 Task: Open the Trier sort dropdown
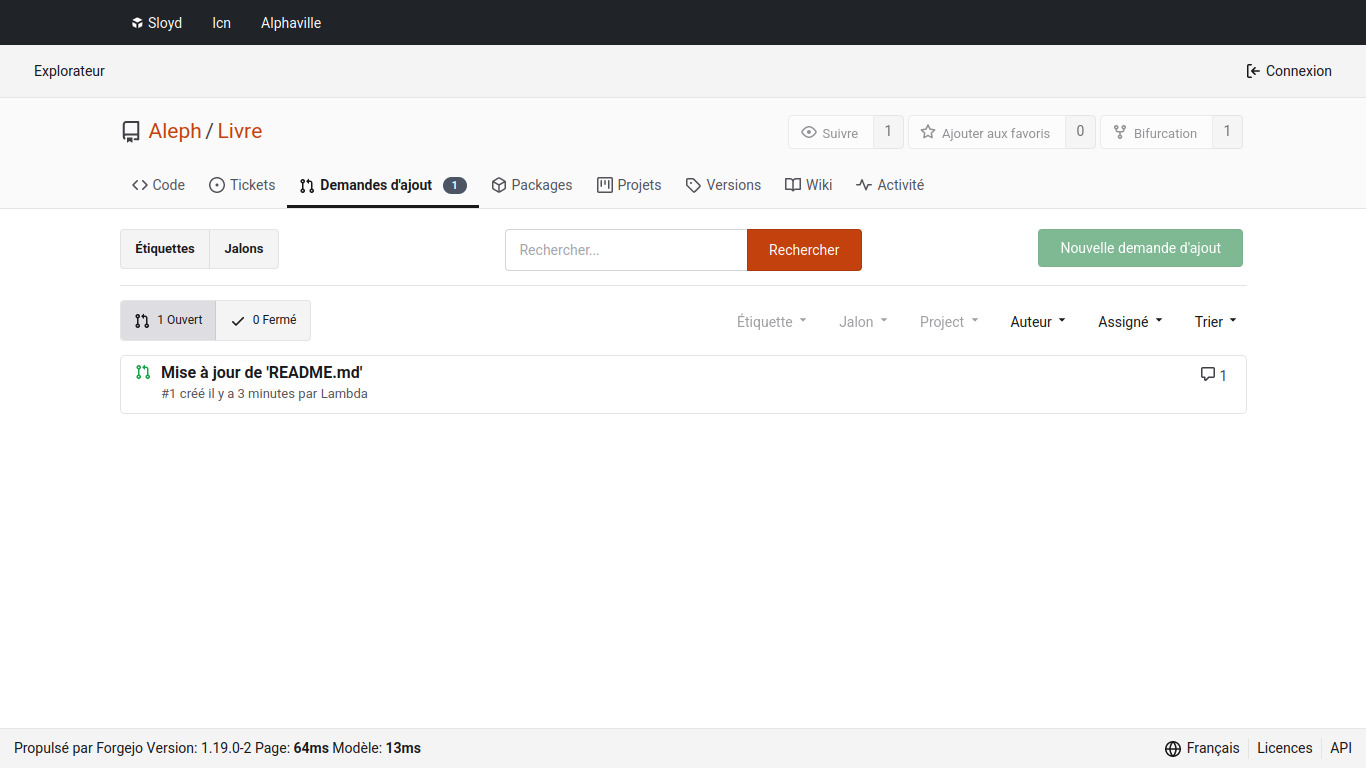click(1215, 322)
